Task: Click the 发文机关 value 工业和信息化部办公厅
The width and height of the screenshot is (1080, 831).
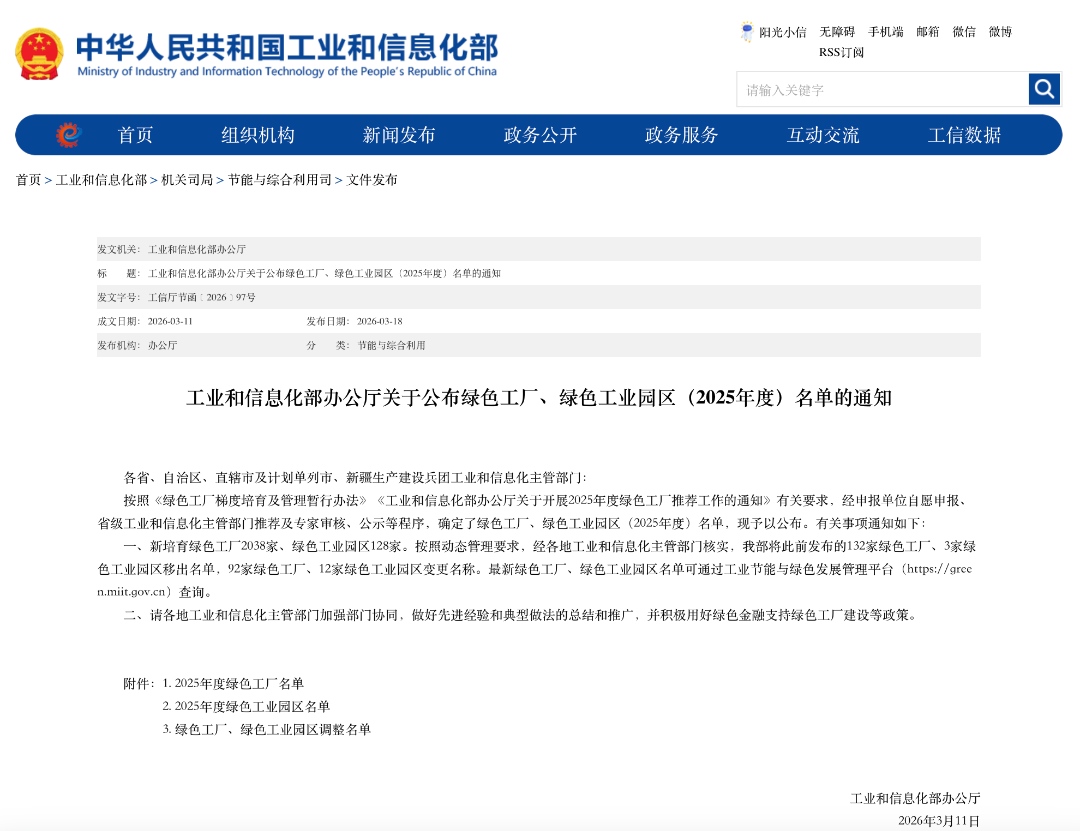Action: pyautogui.click(x=197, y=249)
